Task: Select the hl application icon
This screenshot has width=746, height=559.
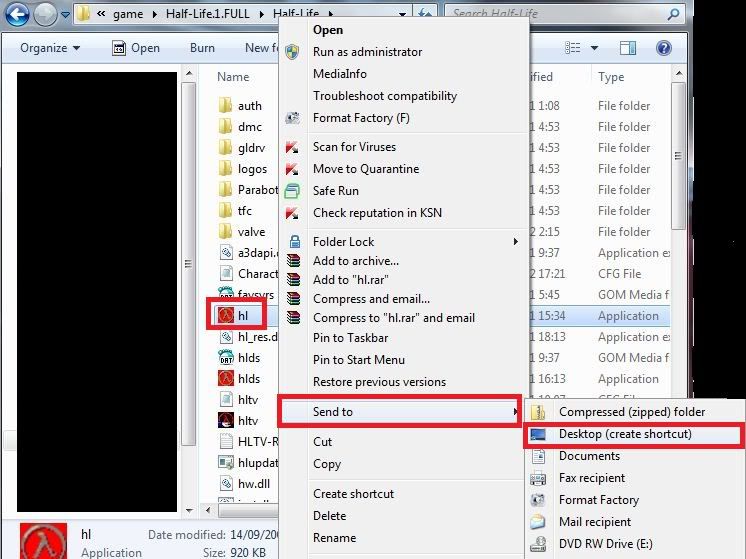Action: pyautogui.click(x=226, y=315)
